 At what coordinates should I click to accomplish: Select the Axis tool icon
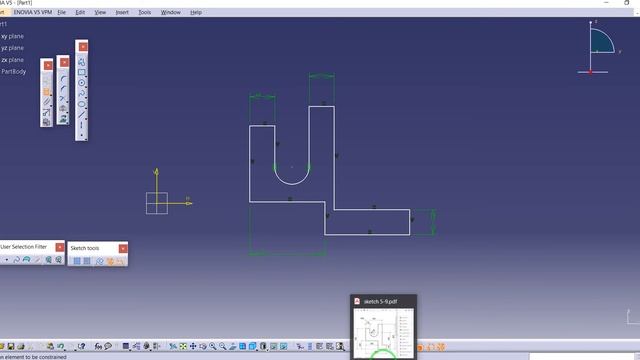[x=82, y=124]
